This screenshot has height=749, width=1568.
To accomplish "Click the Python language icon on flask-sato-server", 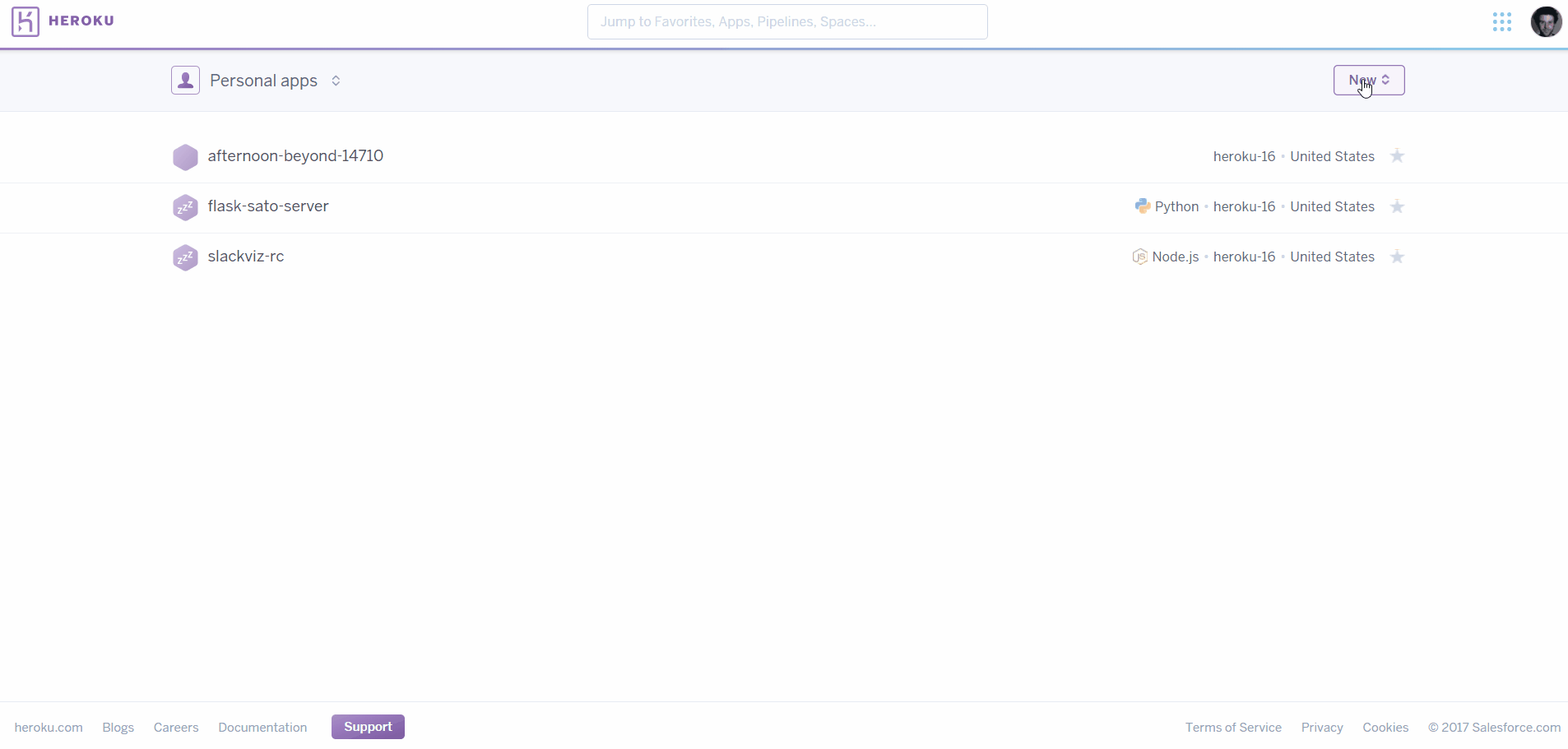I will pyautogui.click(x=1143, y=206).
